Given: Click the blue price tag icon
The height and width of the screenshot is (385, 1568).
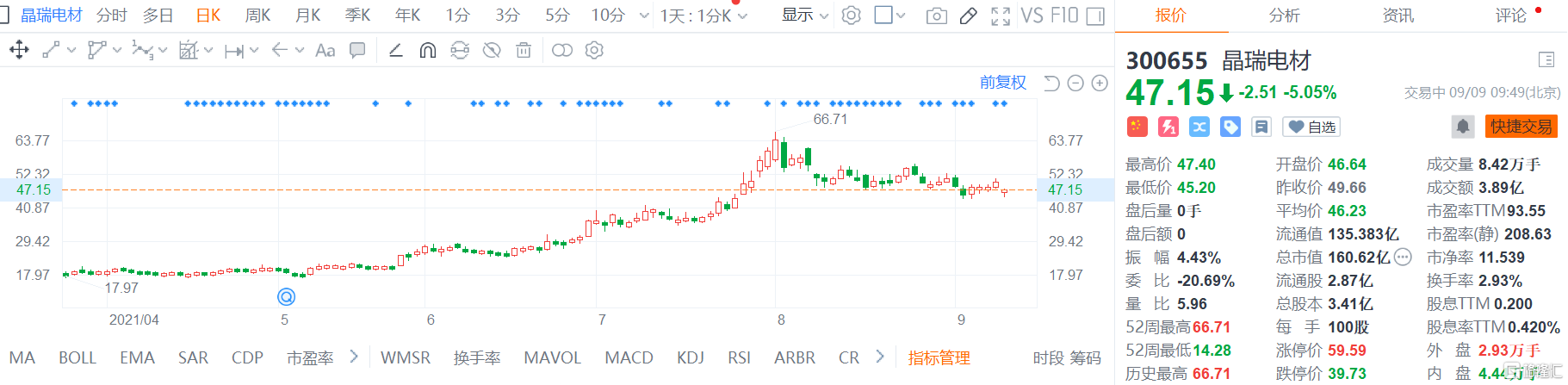Looking at the screenshot, I should tap(1230, 127).
